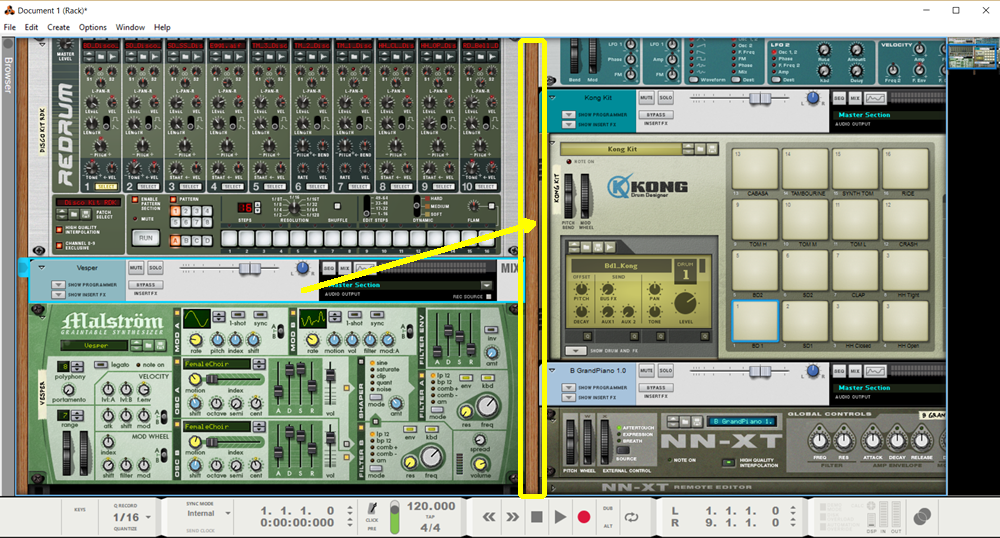Click Bypass on the Vesper channel
Viewport: 1000px width, 538px height.
click(145, 285)
